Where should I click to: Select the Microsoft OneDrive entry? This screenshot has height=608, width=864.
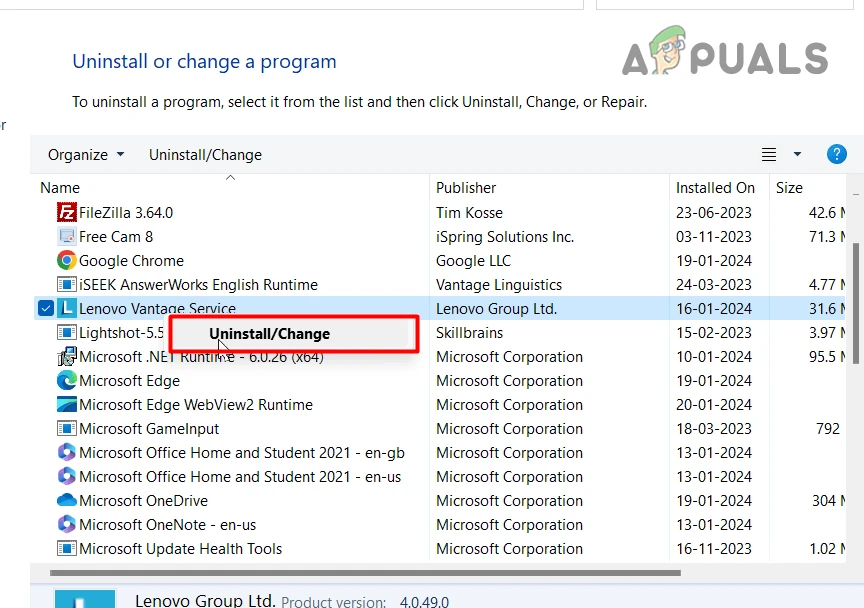pos(143,501)
